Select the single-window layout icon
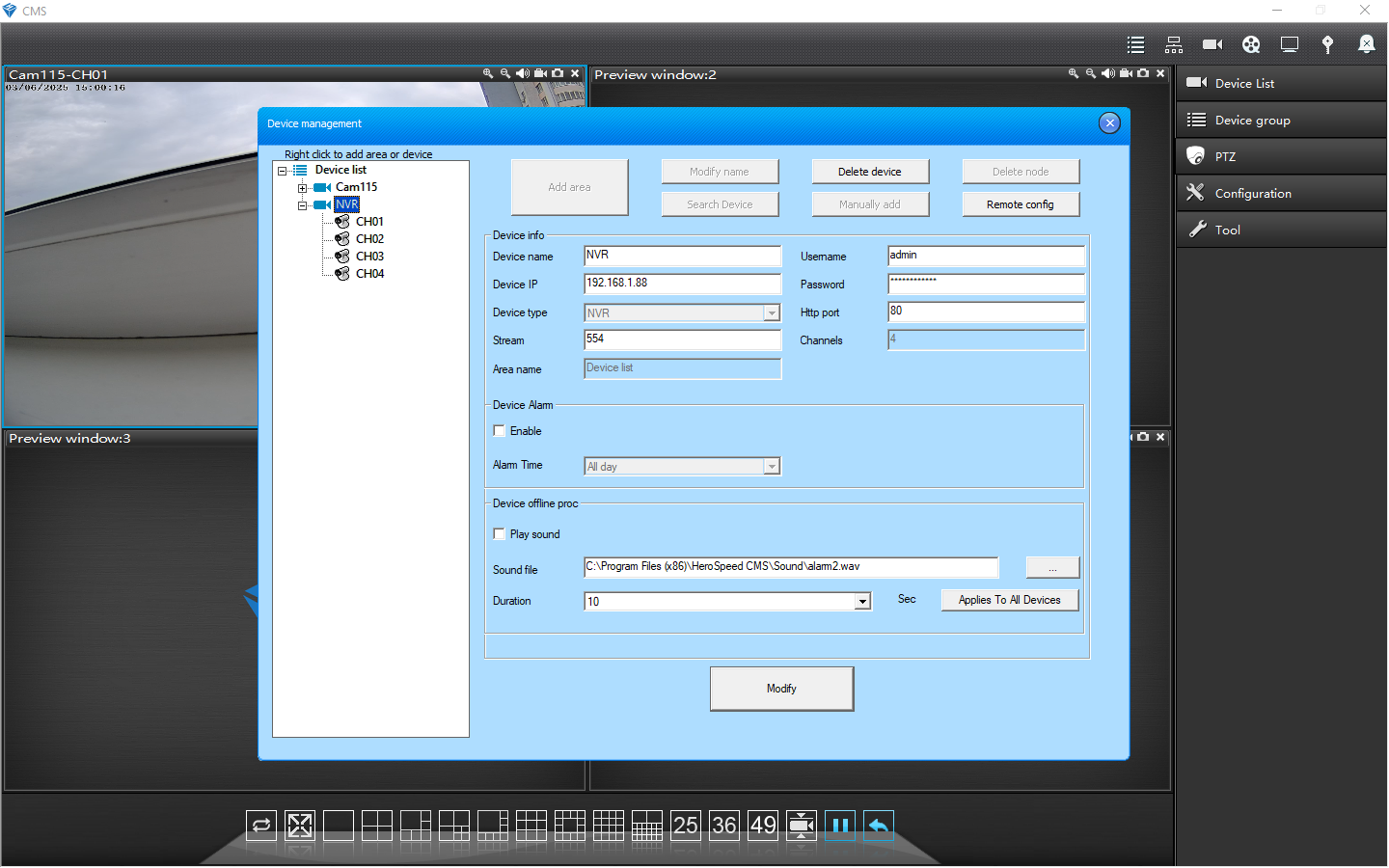Viewport: 1389px width, 868px height. [x=339, y=826]
